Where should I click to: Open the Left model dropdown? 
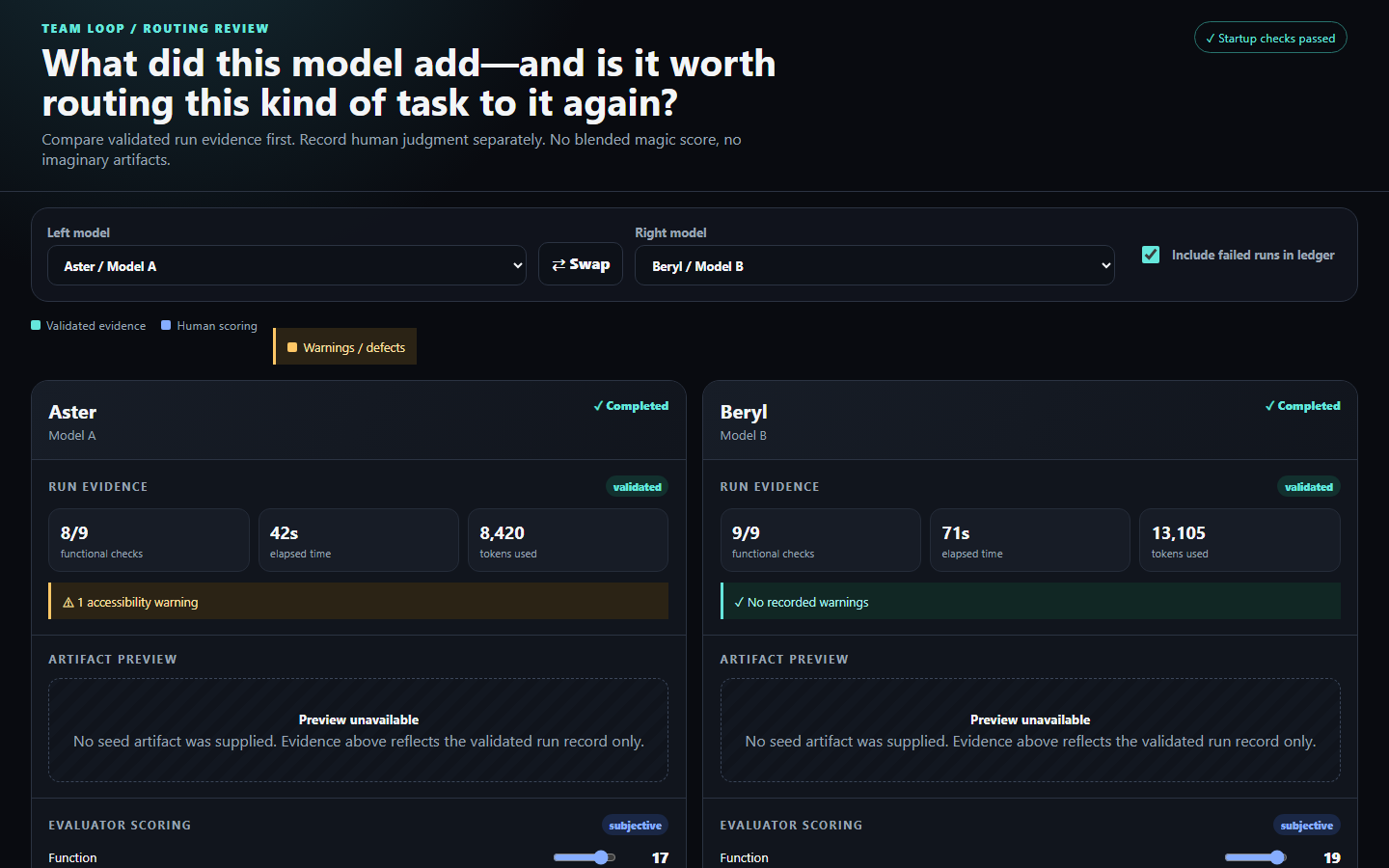[x=286, y=265]
